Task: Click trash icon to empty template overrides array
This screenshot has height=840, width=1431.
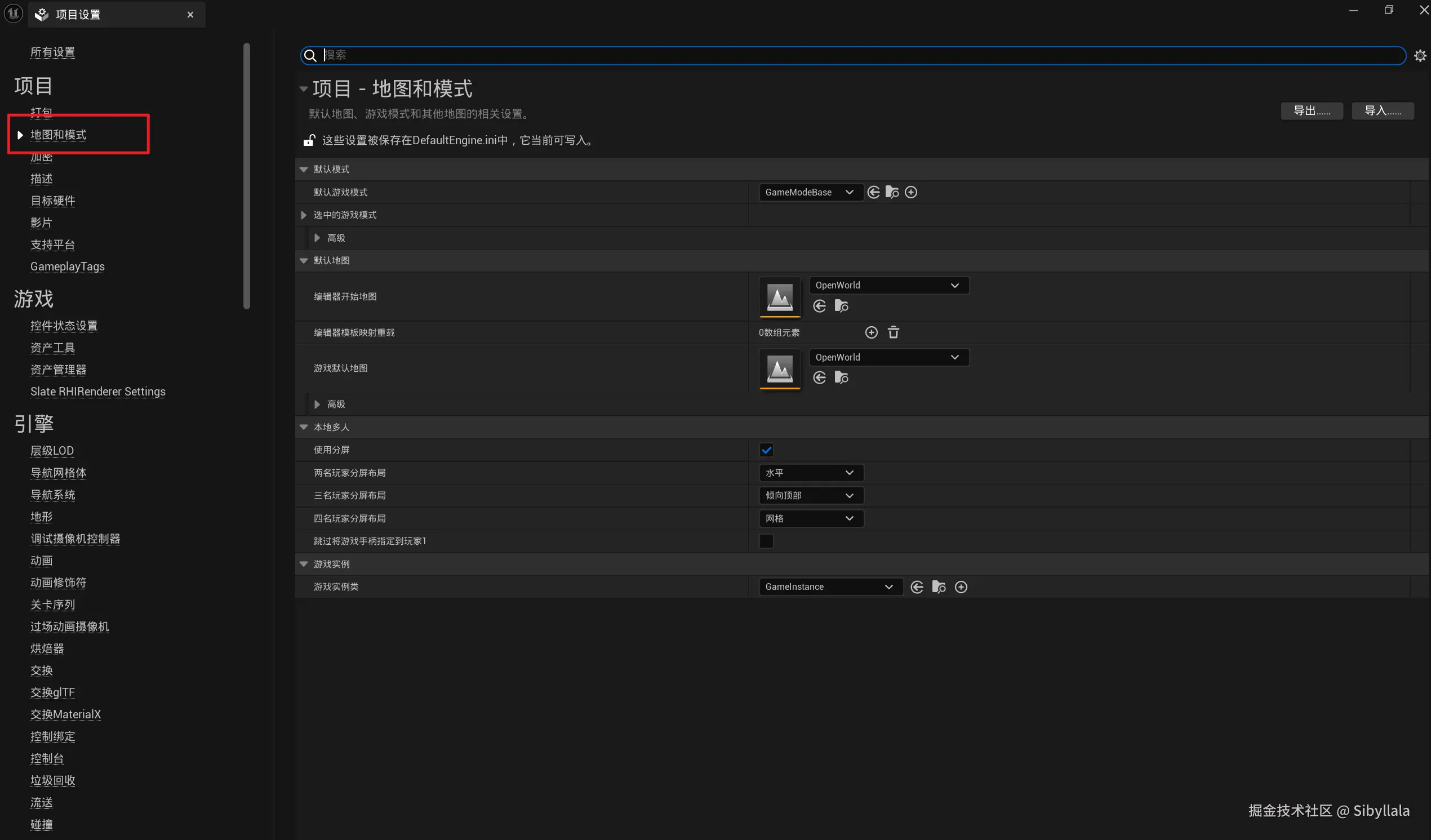Action: [893, 333]
